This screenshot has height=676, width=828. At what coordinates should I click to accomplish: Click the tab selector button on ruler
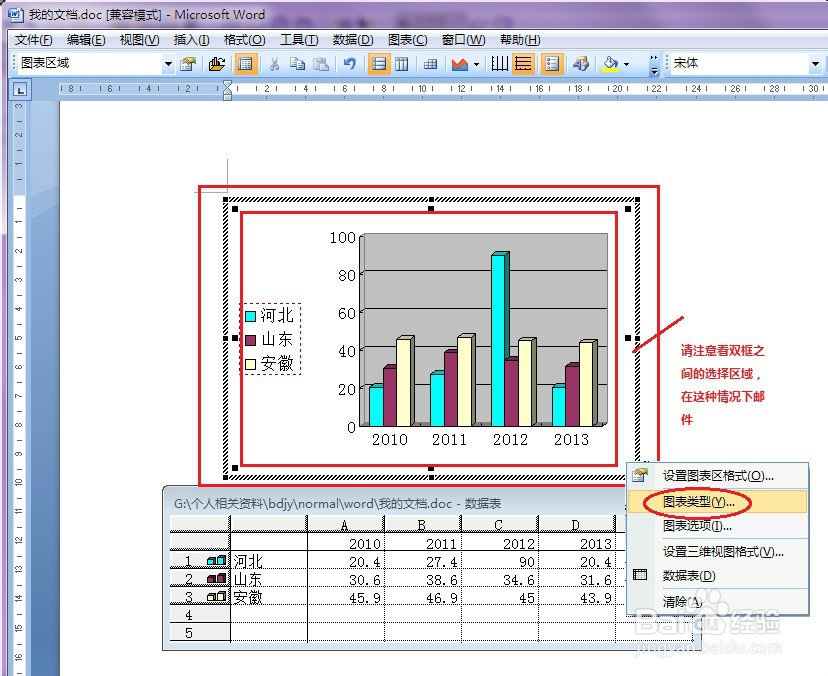click(21, 90)
